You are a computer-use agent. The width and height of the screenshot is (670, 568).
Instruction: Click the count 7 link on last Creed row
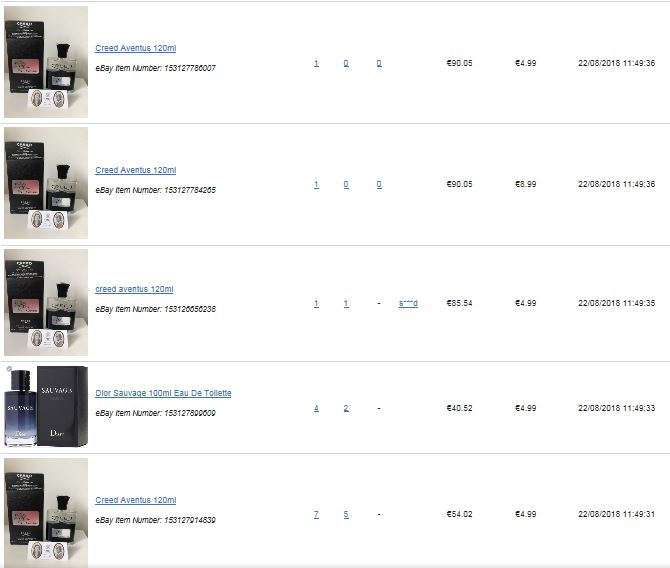click(x=316, y=514)
